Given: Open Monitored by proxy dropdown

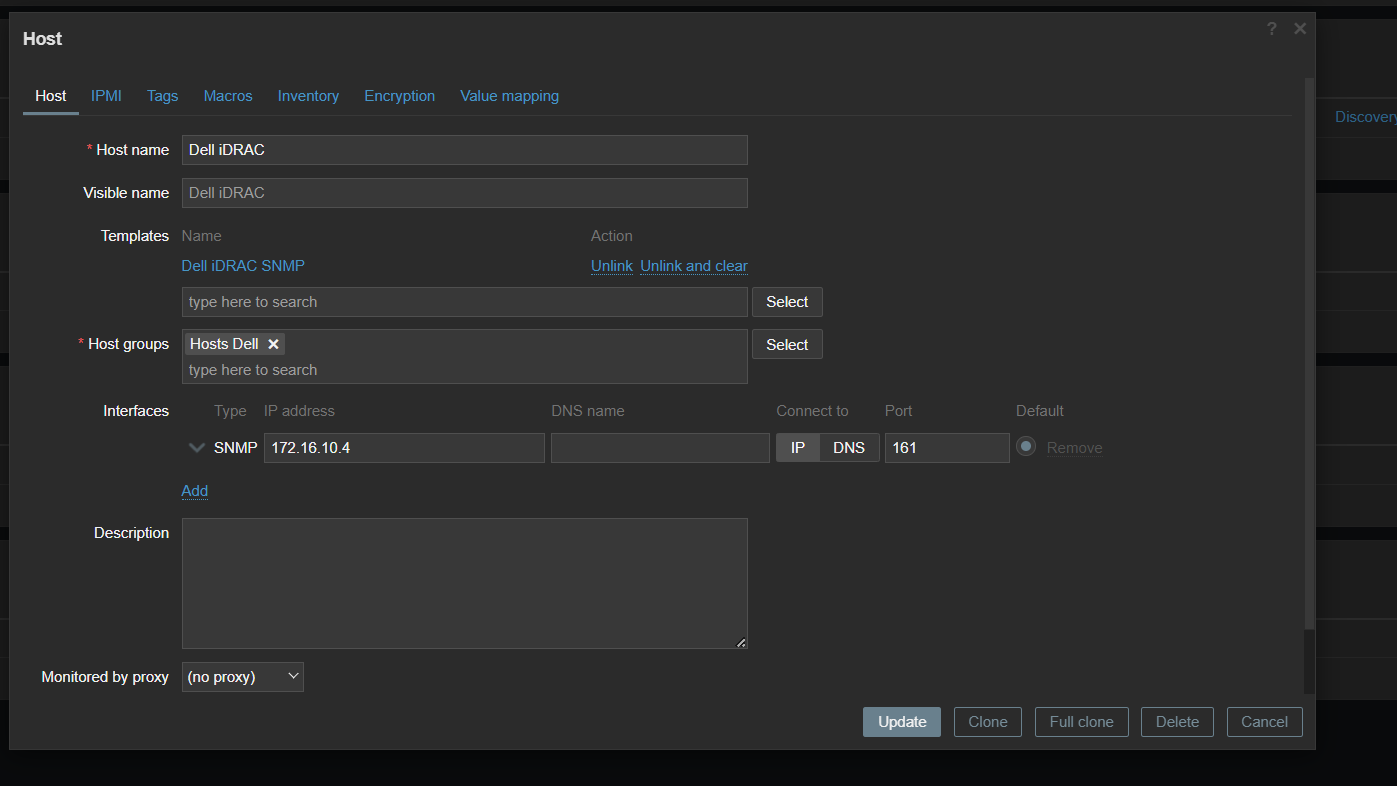Looking at the screenshot, I should pos(243,677).
